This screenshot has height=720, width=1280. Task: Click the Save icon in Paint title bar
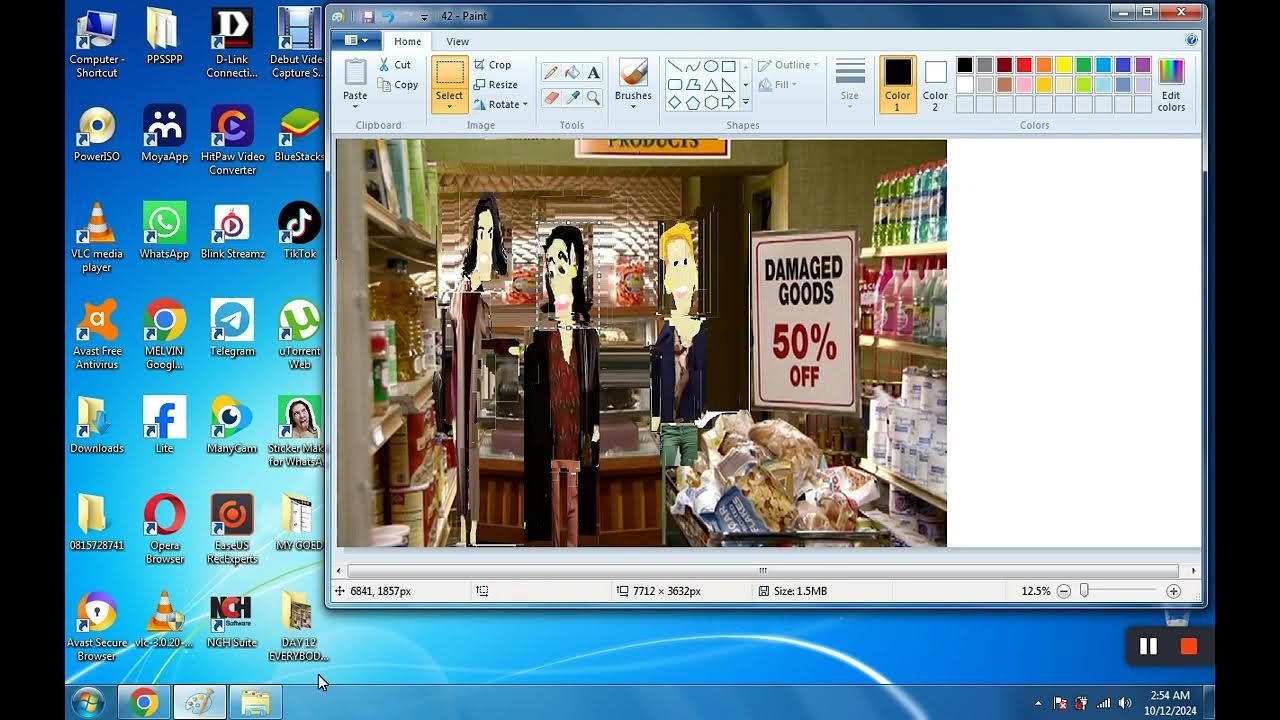coord(368,16)
